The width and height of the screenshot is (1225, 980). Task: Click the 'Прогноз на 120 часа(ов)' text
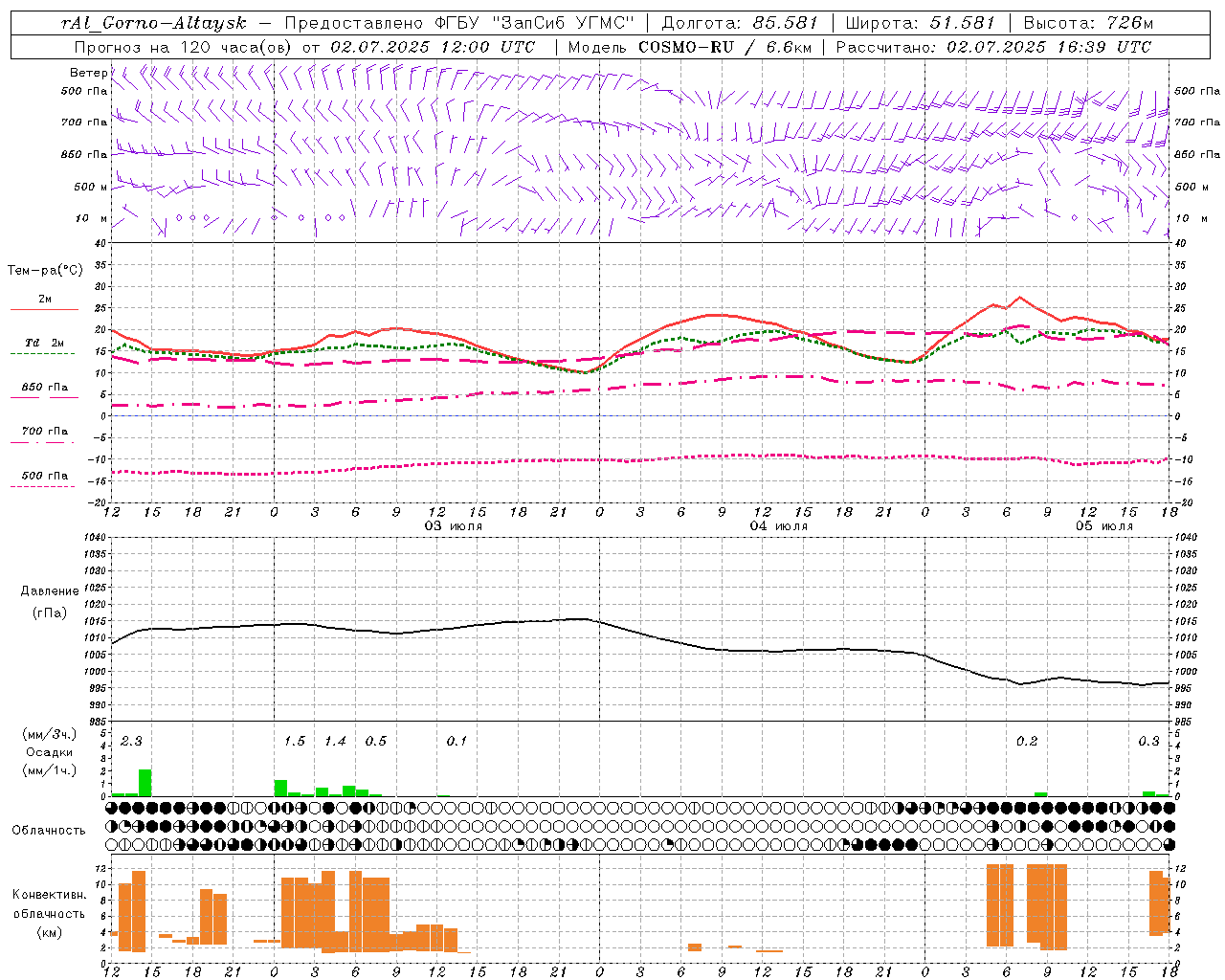tap(185, 46)
